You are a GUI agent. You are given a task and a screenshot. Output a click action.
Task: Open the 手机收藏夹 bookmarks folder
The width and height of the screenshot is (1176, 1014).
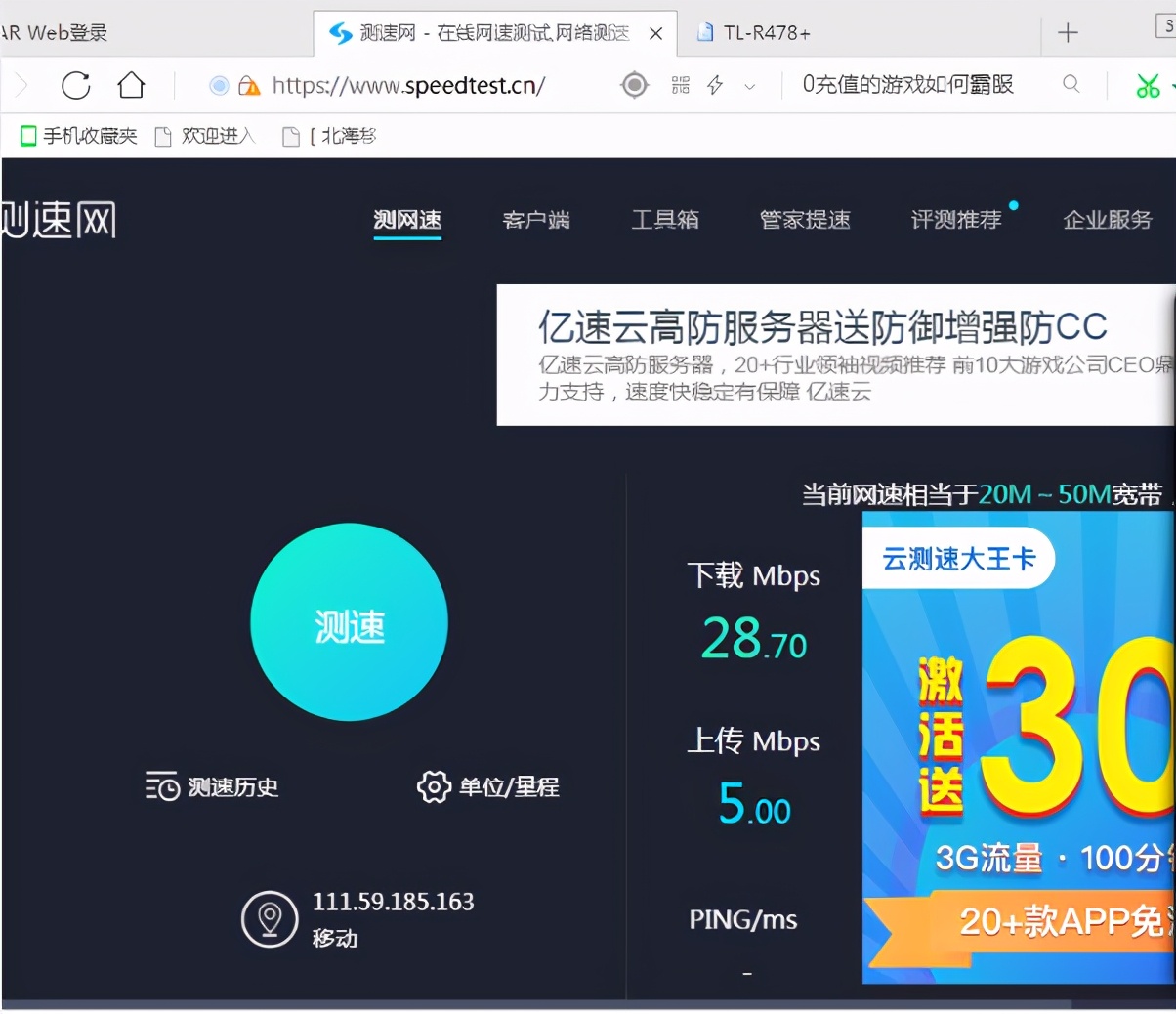click(77, 136)
